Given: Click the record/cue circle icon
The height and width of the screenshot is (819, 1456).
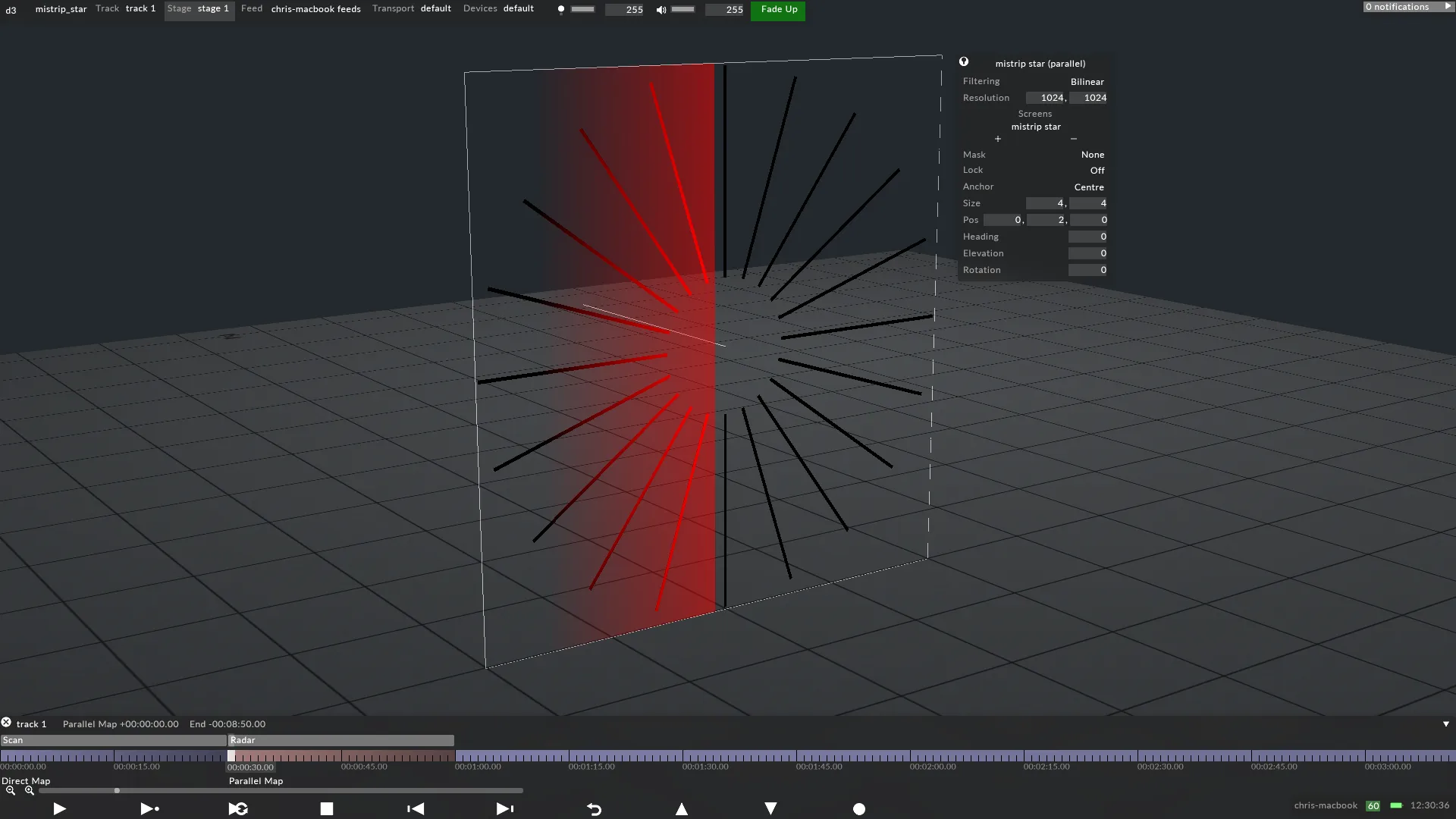Looking at the screenshot, I should [x=859, y=808].
